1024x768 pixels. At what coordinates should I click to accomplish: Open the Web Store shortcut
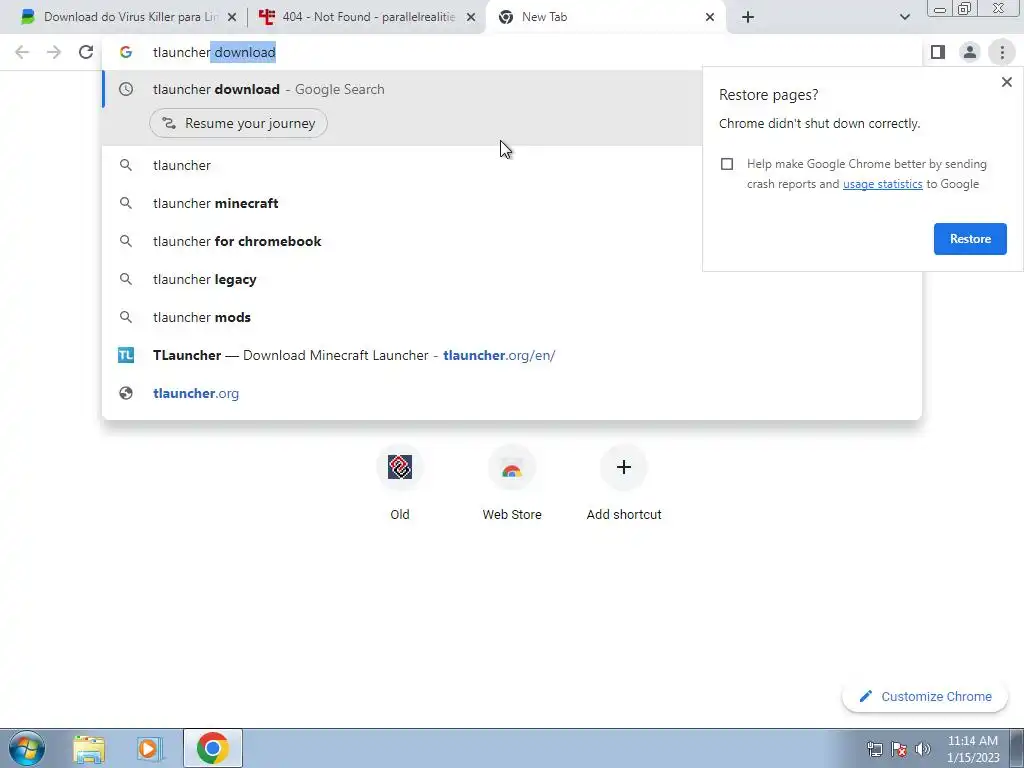(x=512, y=483)
